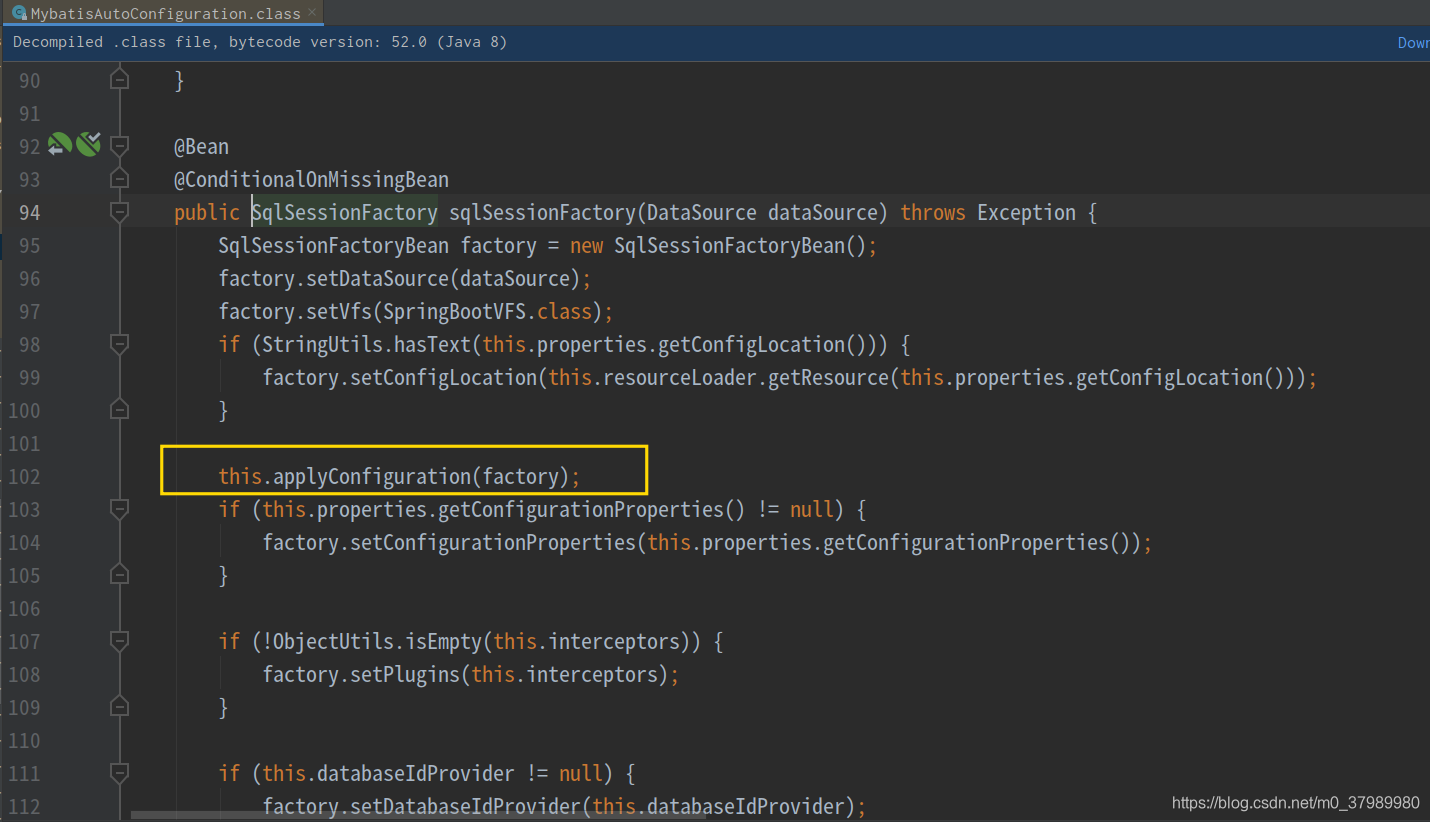The image size is (1430, 822).
Task: Click the class file icon in the editor tab
Action: 16,13
